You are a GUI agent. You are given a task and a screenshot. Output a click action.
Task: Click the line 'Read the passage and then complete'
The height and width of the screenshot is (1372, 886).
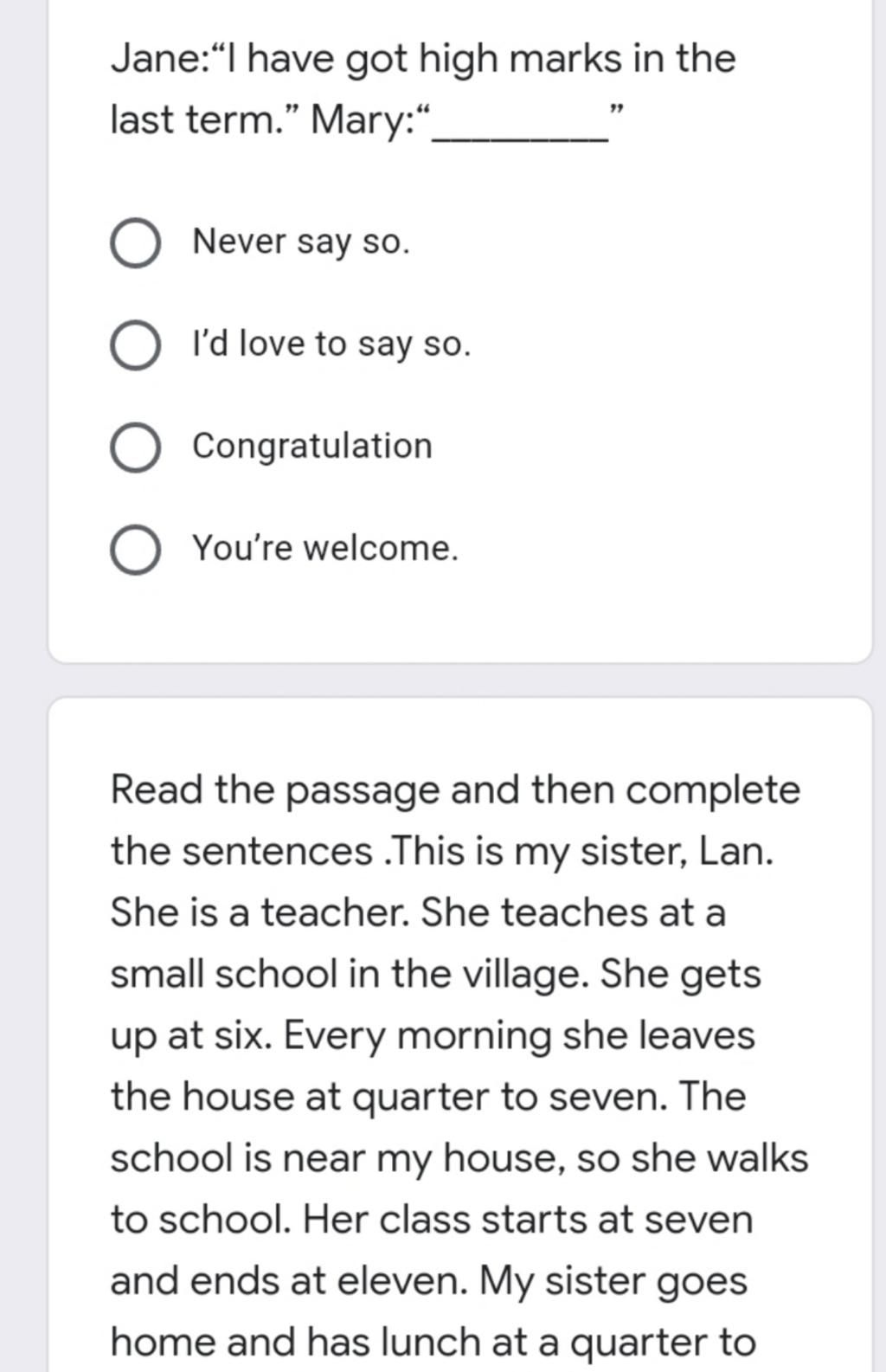pos(456,791)
